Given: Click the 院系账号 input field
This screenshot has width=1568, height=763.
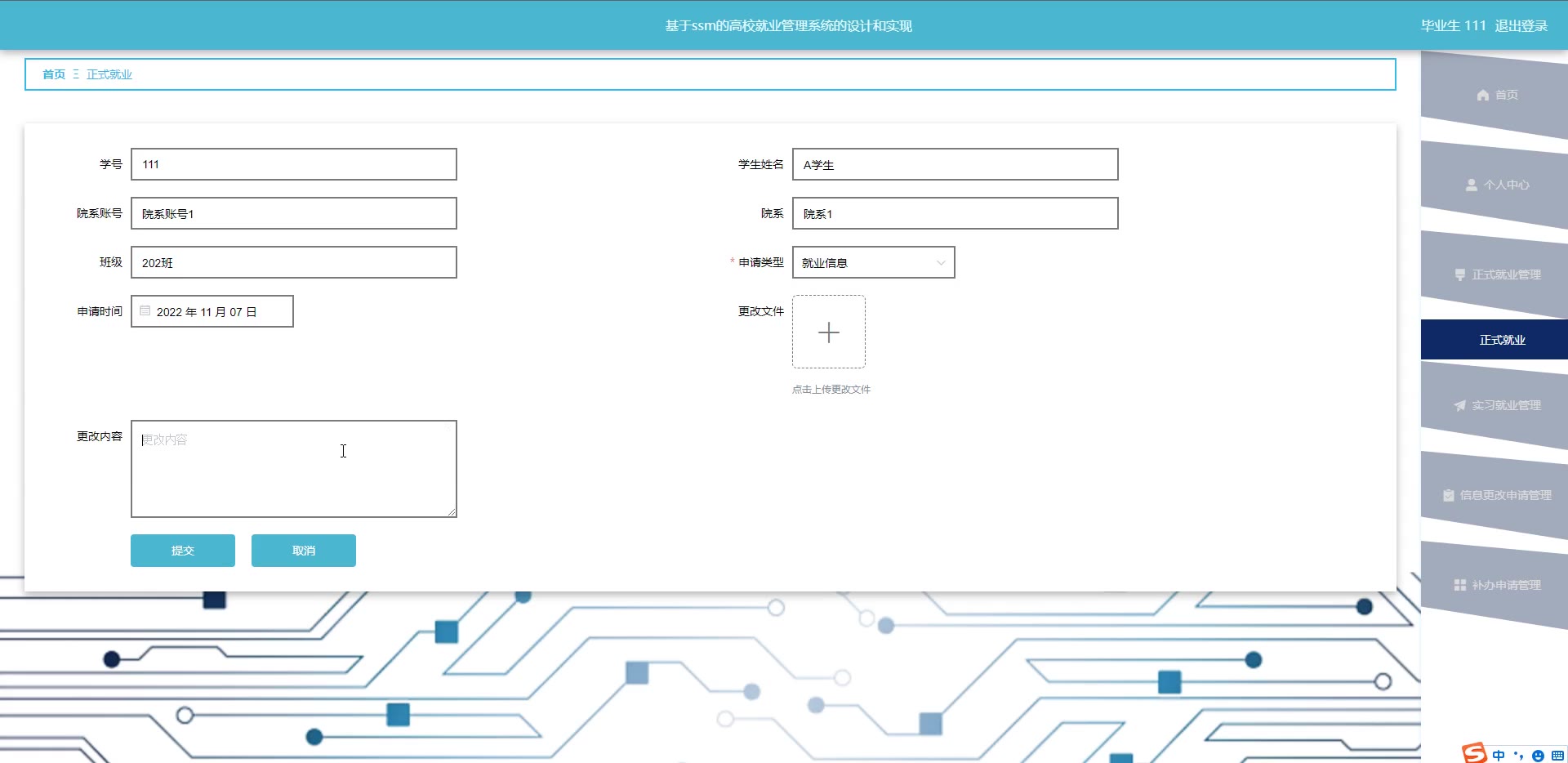Looking at the screenshot, I should coord(294,213).
